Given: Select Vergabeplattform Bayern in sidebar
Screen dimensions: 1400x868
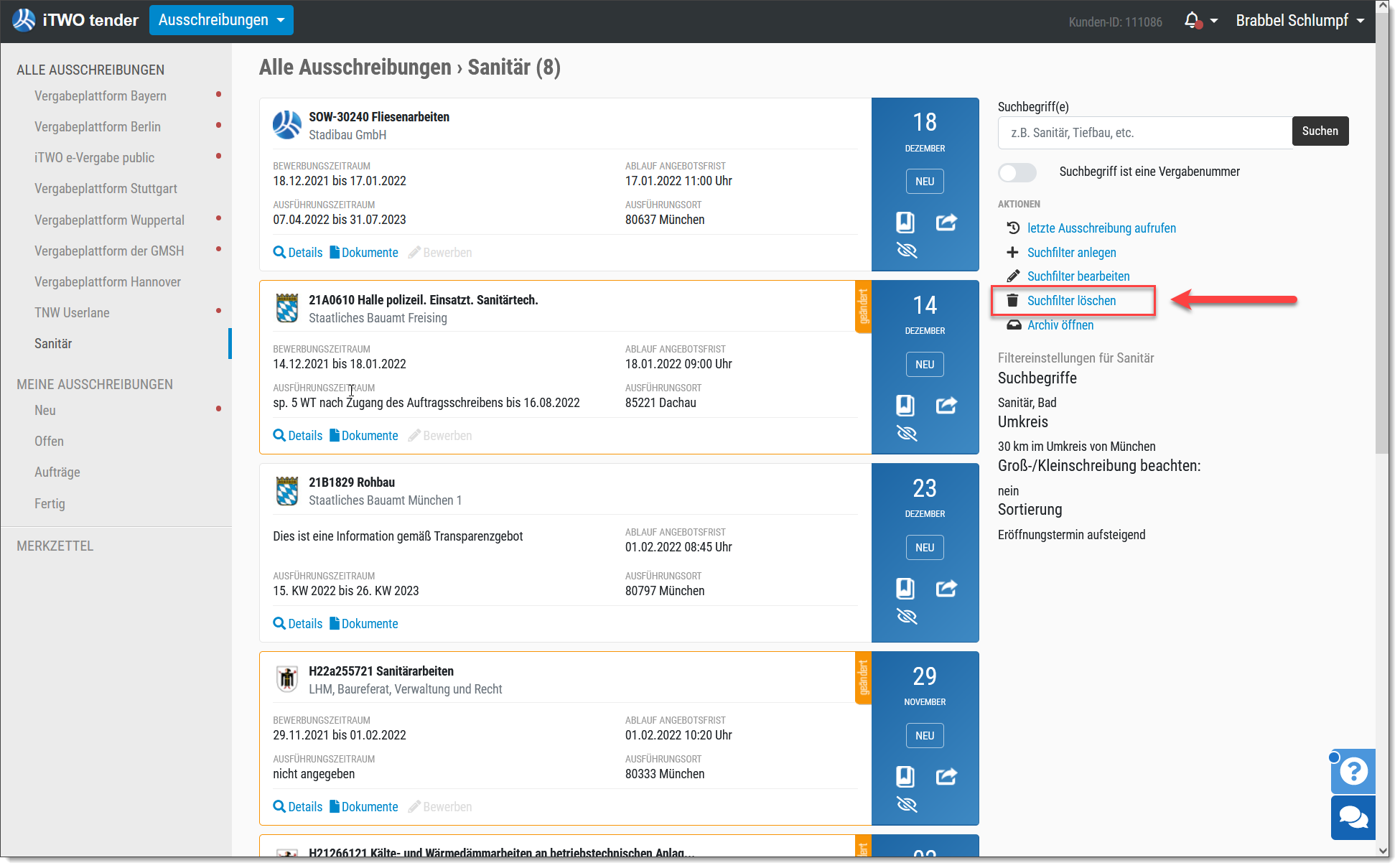Looking at the screenshot, I should click(101, 96).
